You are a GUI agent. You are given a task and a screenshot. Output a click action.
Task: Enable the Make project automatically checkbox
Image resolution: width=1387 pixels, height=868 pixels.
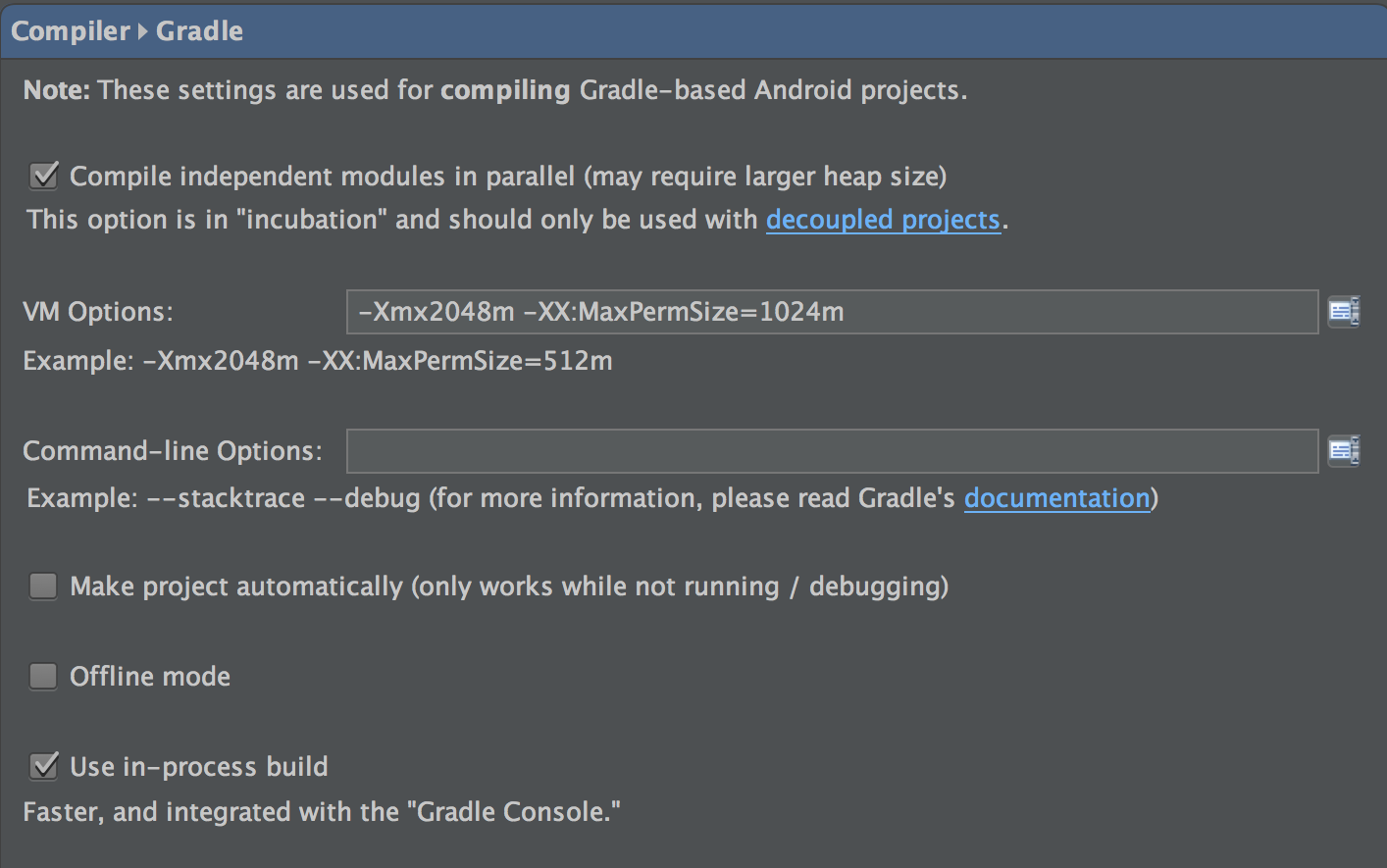click(43, 587)
